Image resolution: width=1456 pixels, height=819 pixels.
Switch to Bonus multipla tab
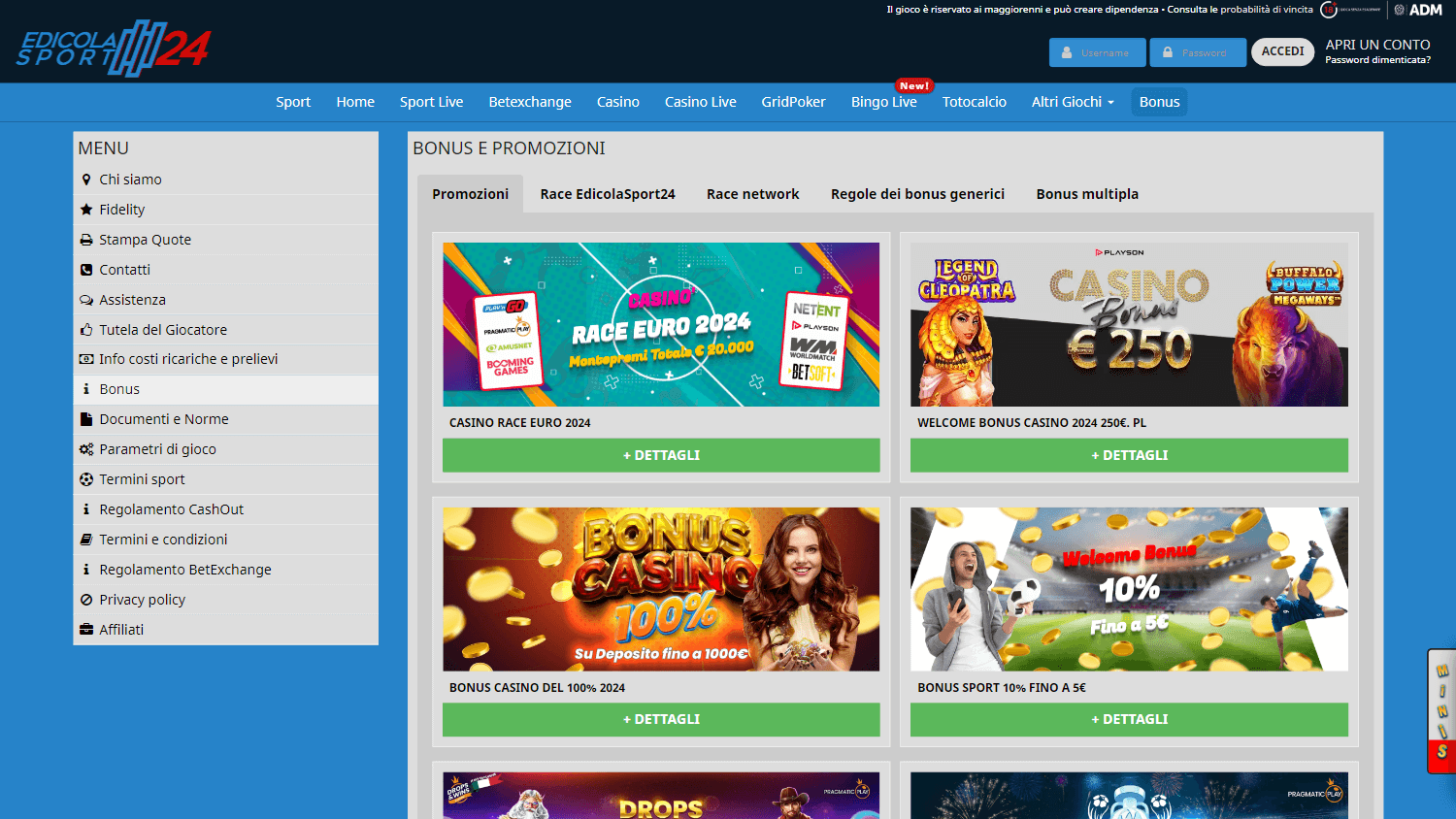(1087, 194)
